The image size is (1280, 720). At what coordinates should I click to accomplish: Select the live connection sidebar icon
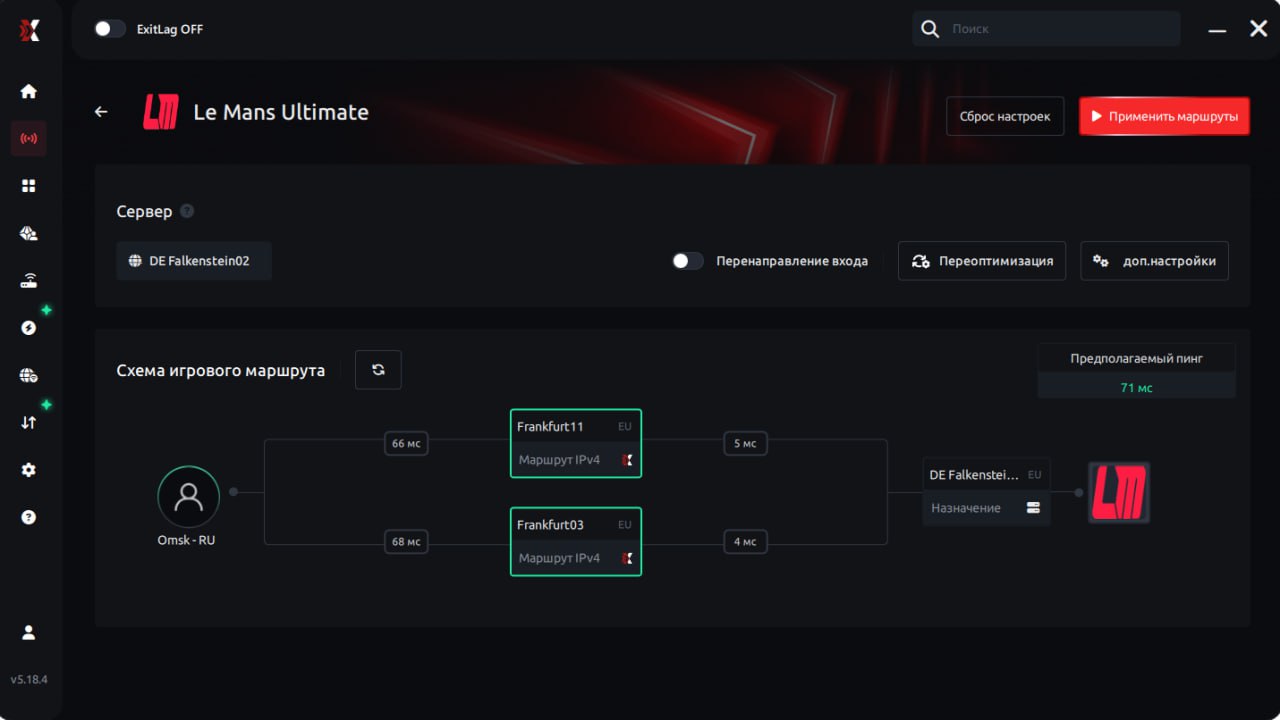(29, 138)
